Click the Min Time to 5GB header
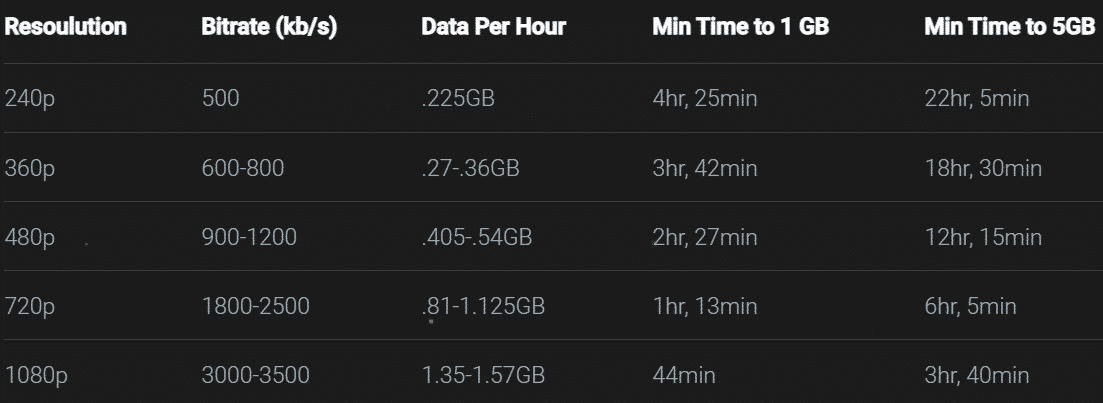The width and height of the screenshot is (1103, 403). (x=1010, y=27)
